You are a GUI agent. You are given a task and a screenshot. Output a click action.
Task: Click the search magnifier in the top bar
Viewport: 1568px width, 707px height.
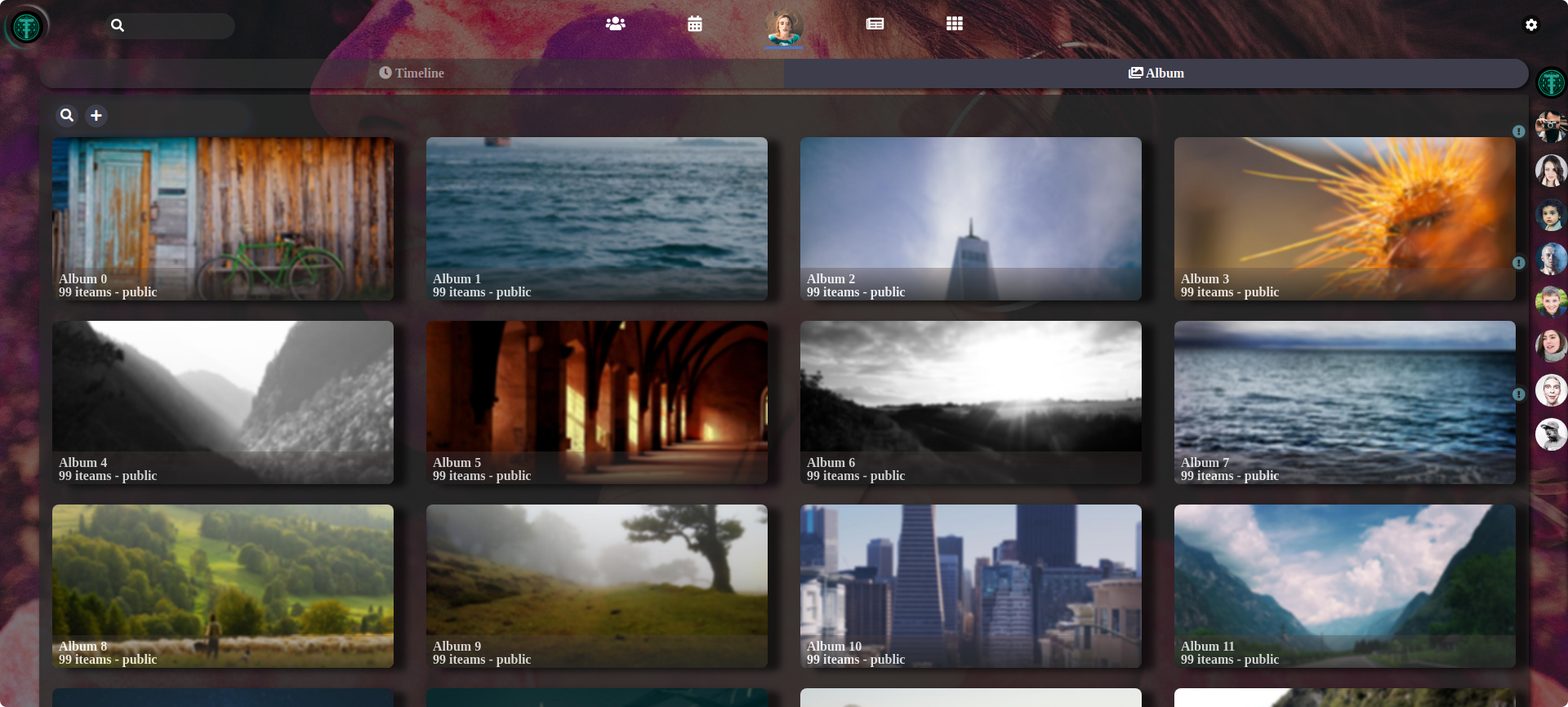point(118,25)
